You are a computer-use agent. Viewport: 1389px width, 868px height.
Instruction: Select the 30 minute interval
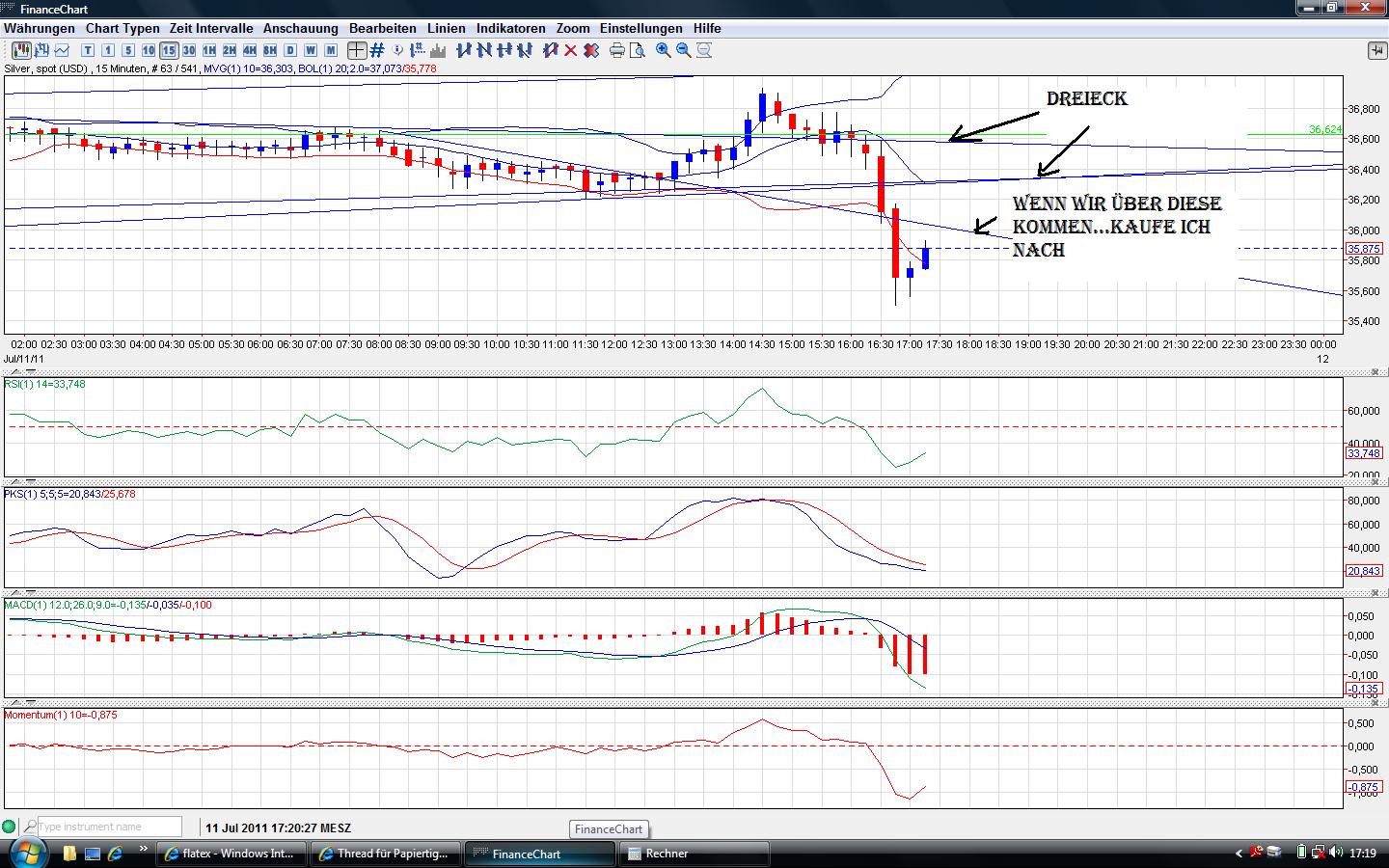[189, 50]
